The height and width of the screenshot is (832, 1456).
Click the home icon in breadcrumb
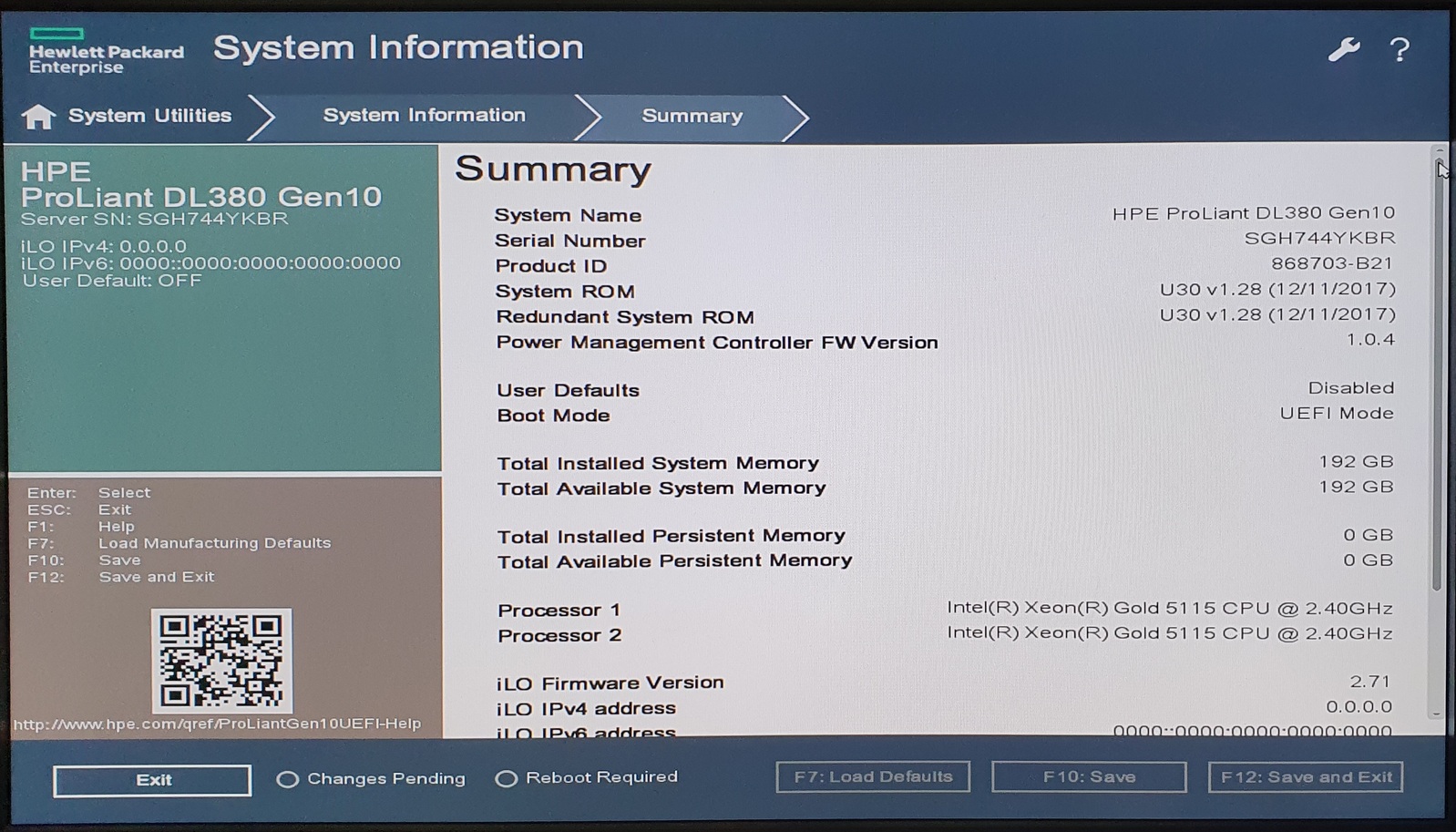click(38, 117)
